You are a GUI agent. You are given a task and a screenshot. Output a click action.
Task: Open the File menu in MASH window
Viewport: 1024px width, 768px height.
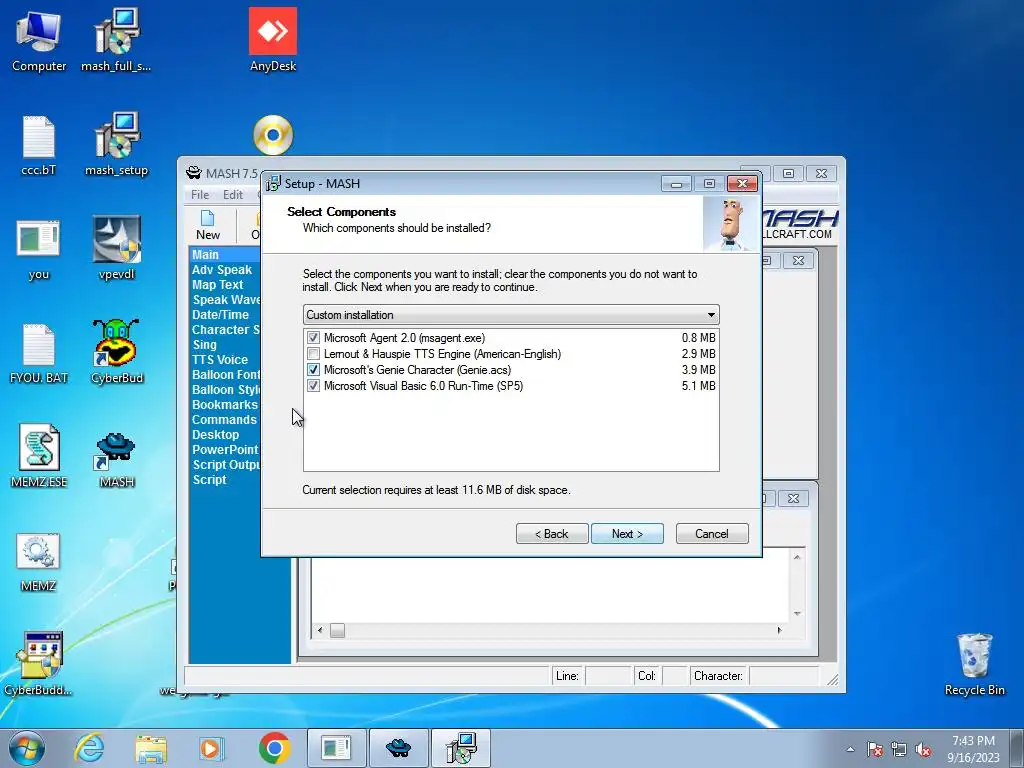(x=200, y=195)
